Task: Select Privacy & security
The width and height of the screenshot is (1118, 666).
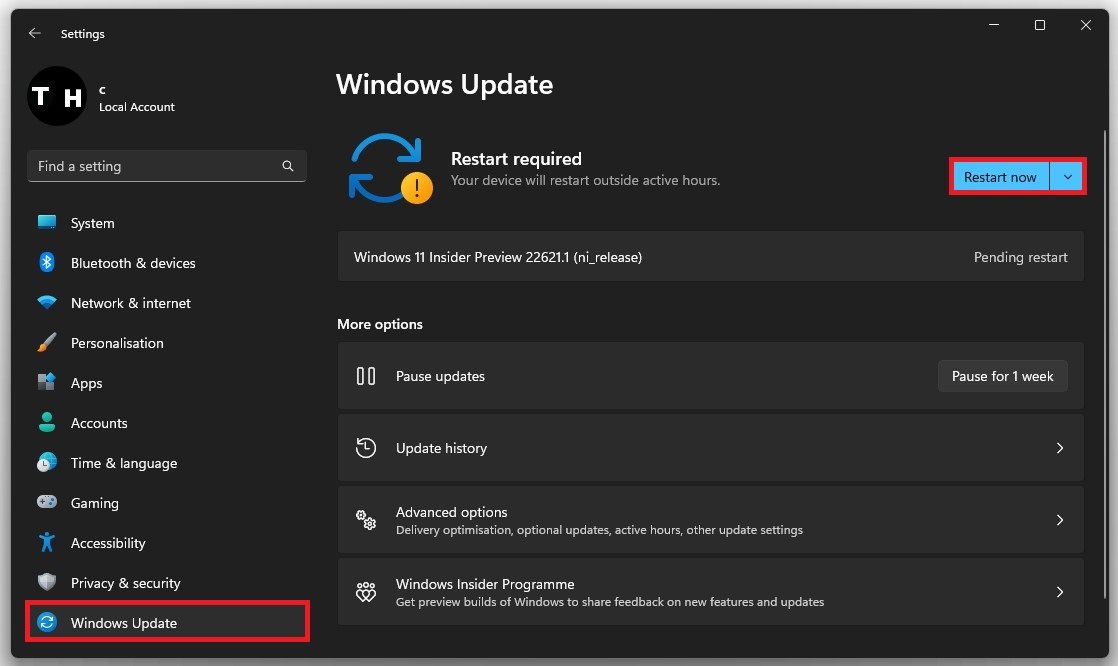Action: tap(167, 583)
